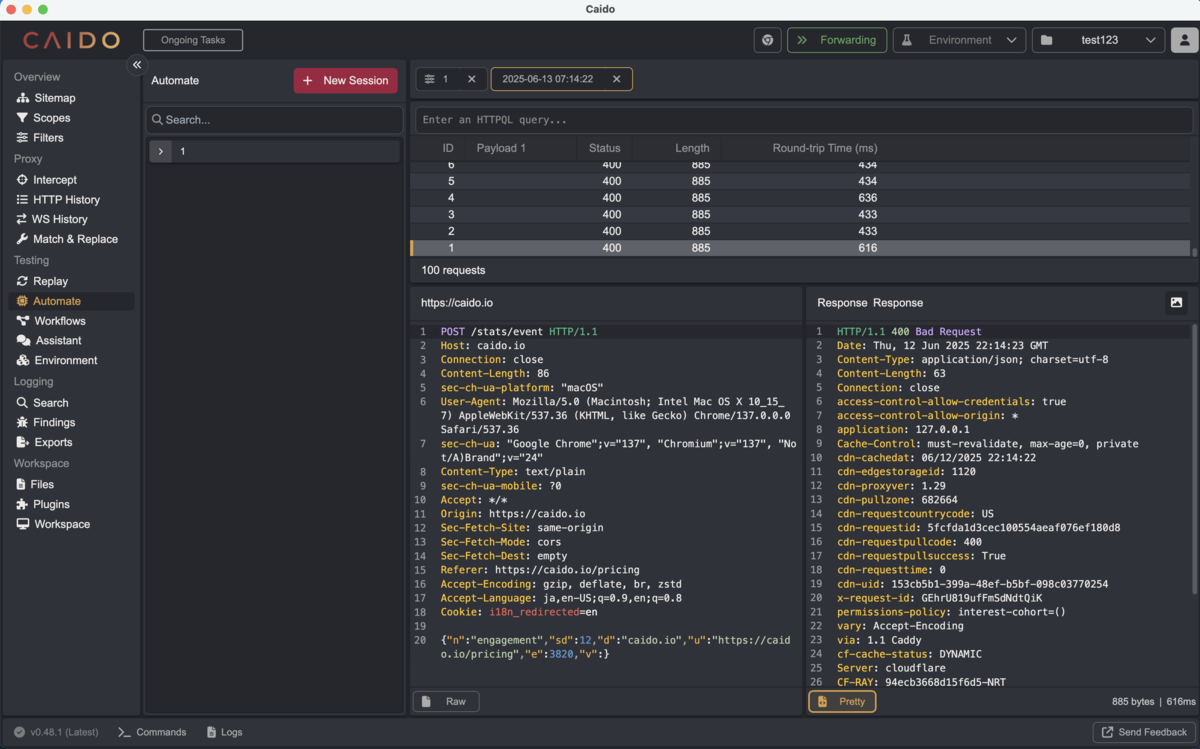Viewport: 1200px width, 749px height.
Task: Open the Plugins page
Action: 51,504
